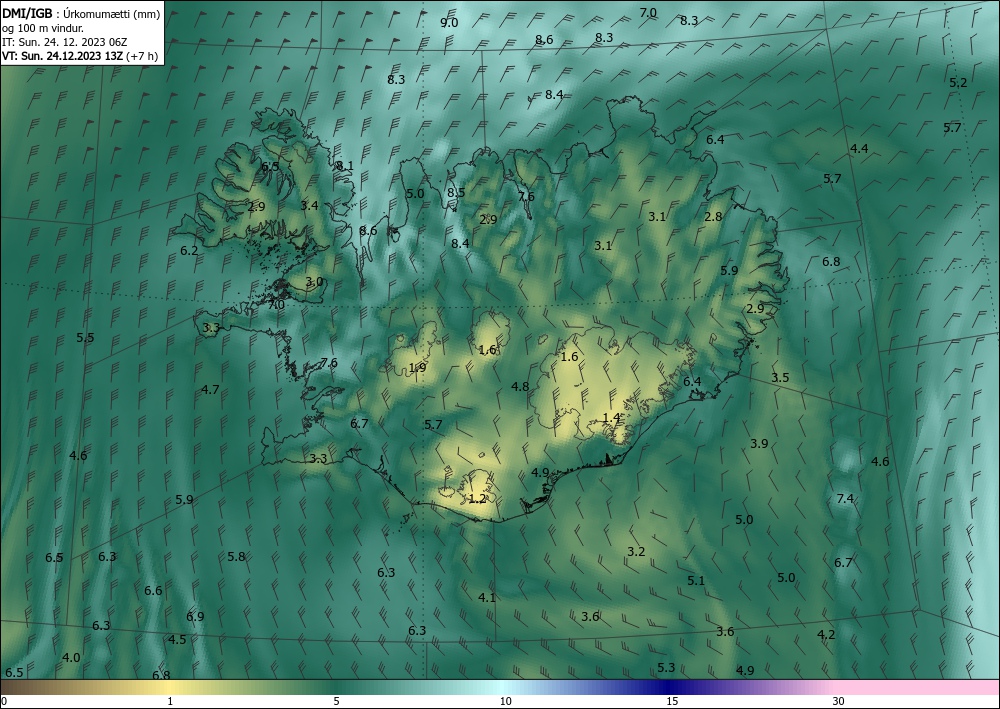
Task: Click the '30' tick on the color scale
Action: (839, 702)
